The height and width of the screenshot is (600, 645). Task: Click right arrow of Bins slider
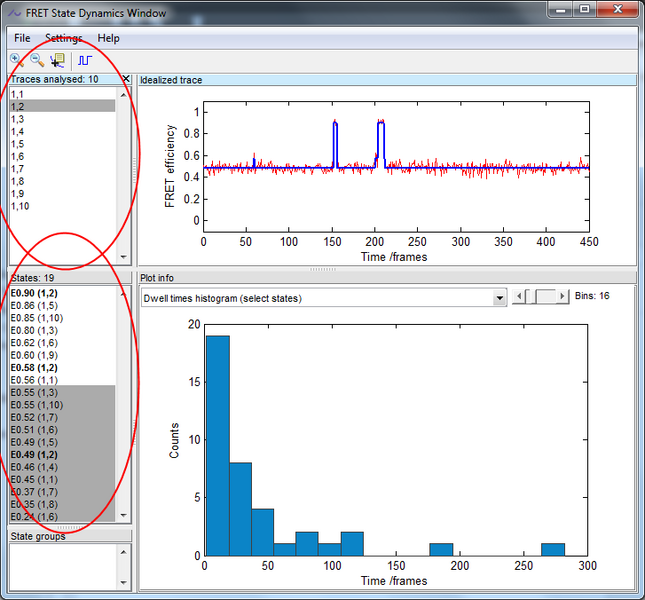tap(561, 297)
